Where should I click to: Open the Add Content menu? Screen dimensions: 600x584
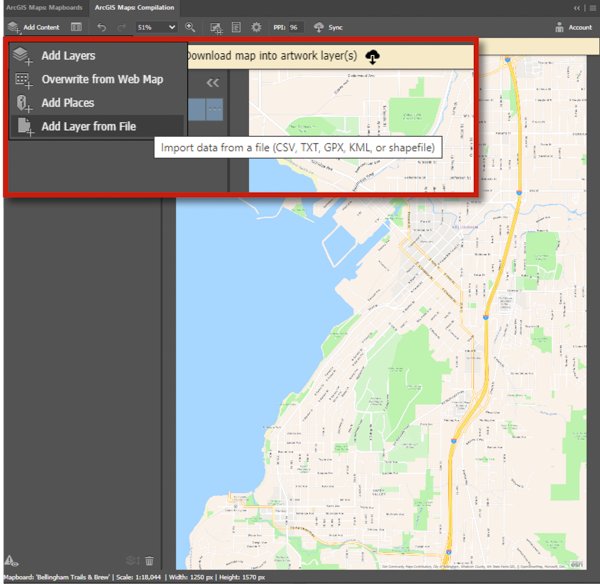click(x=34, y=27)
